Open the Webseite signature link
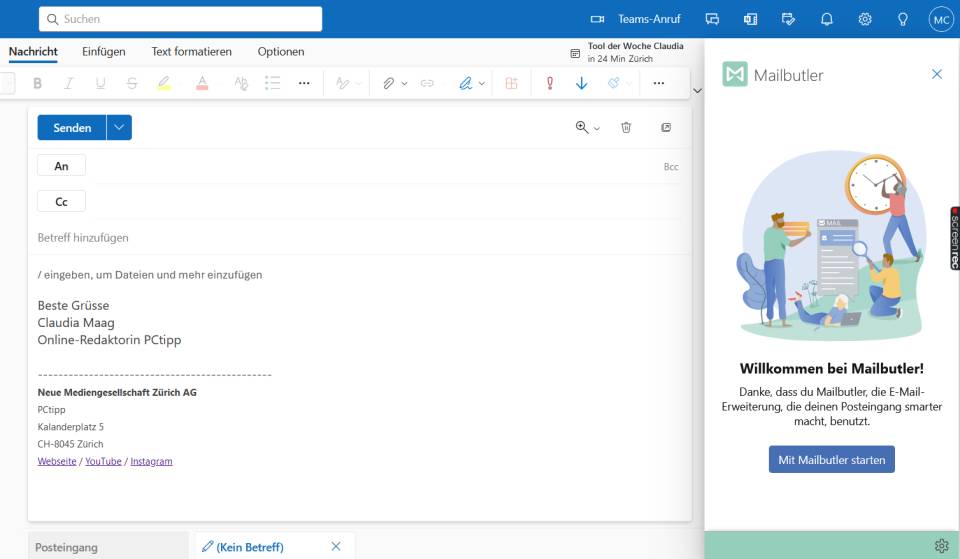 [57, 461]
